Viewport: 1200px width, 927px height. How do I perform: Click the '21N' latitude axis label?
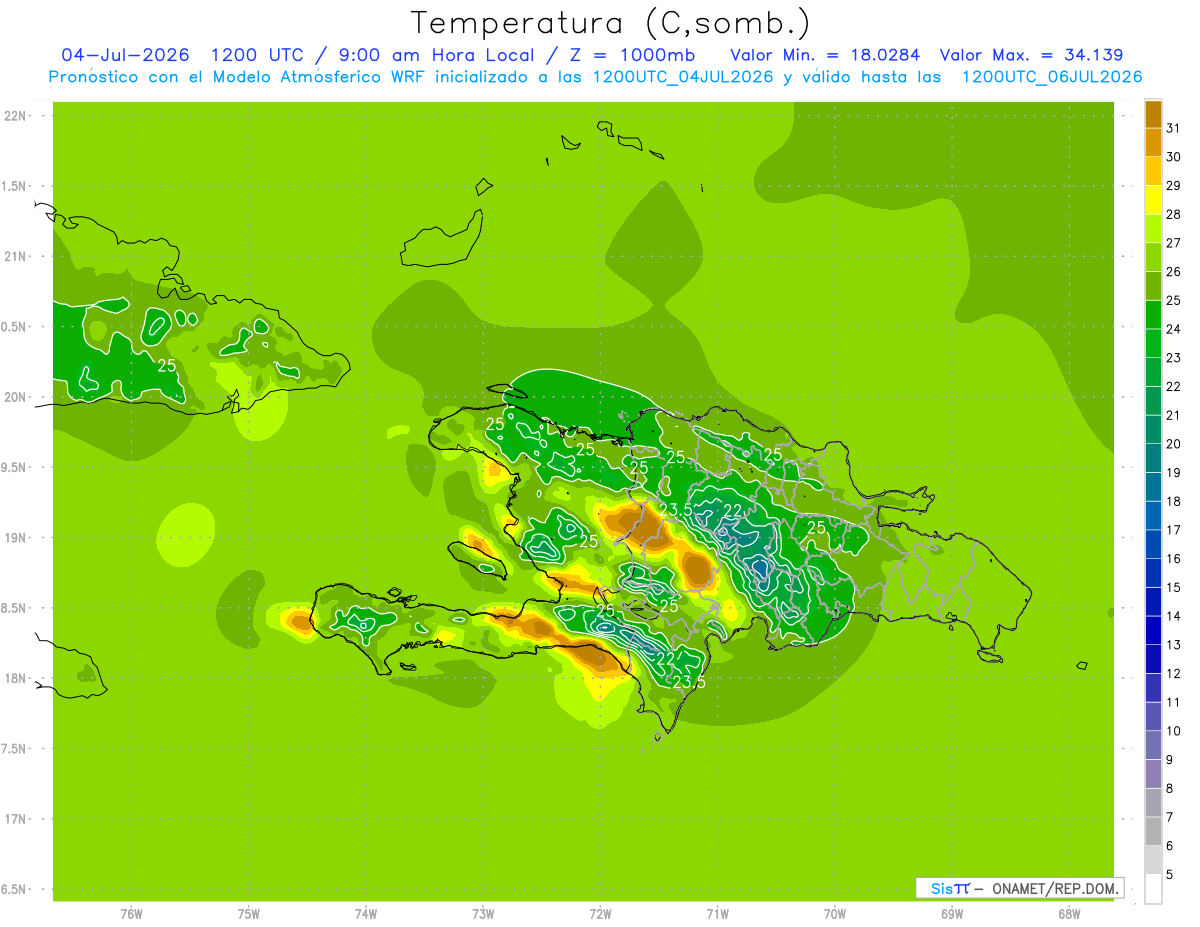click(15, 256)
